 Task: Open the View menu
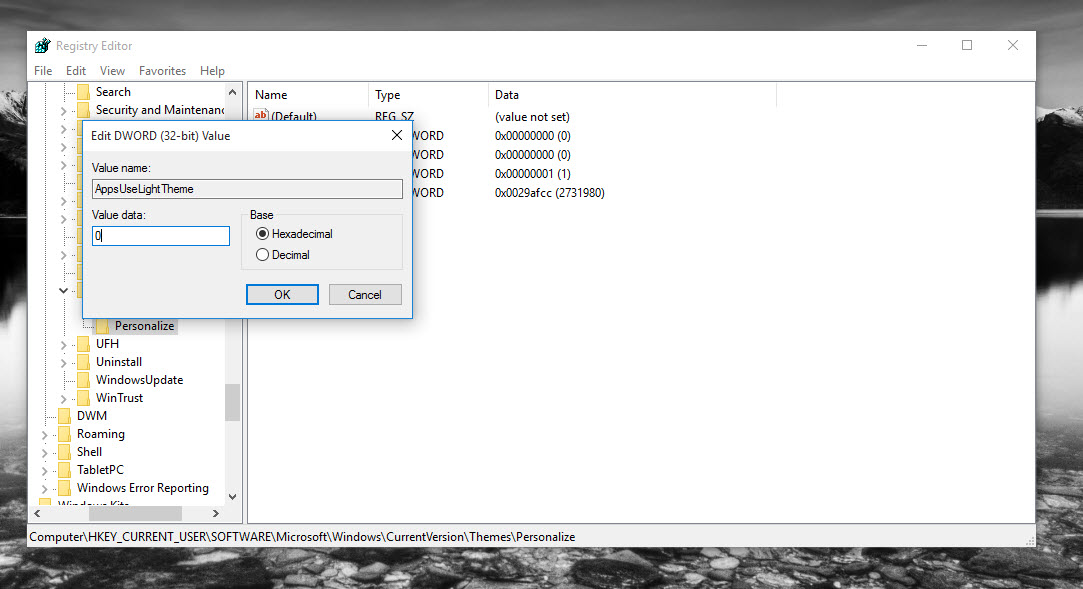112,70
